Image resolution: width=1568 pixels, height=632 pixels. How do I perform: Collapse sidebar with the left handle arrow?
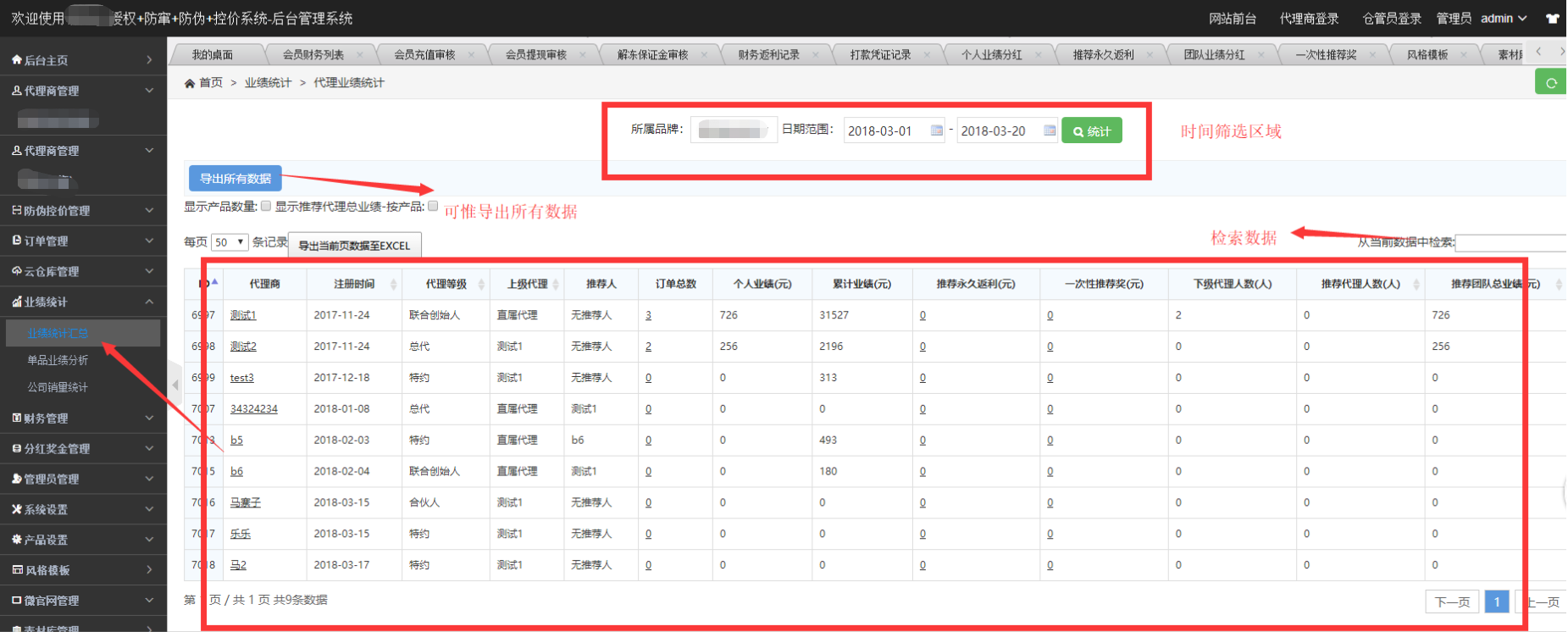[x=175, y=385]
